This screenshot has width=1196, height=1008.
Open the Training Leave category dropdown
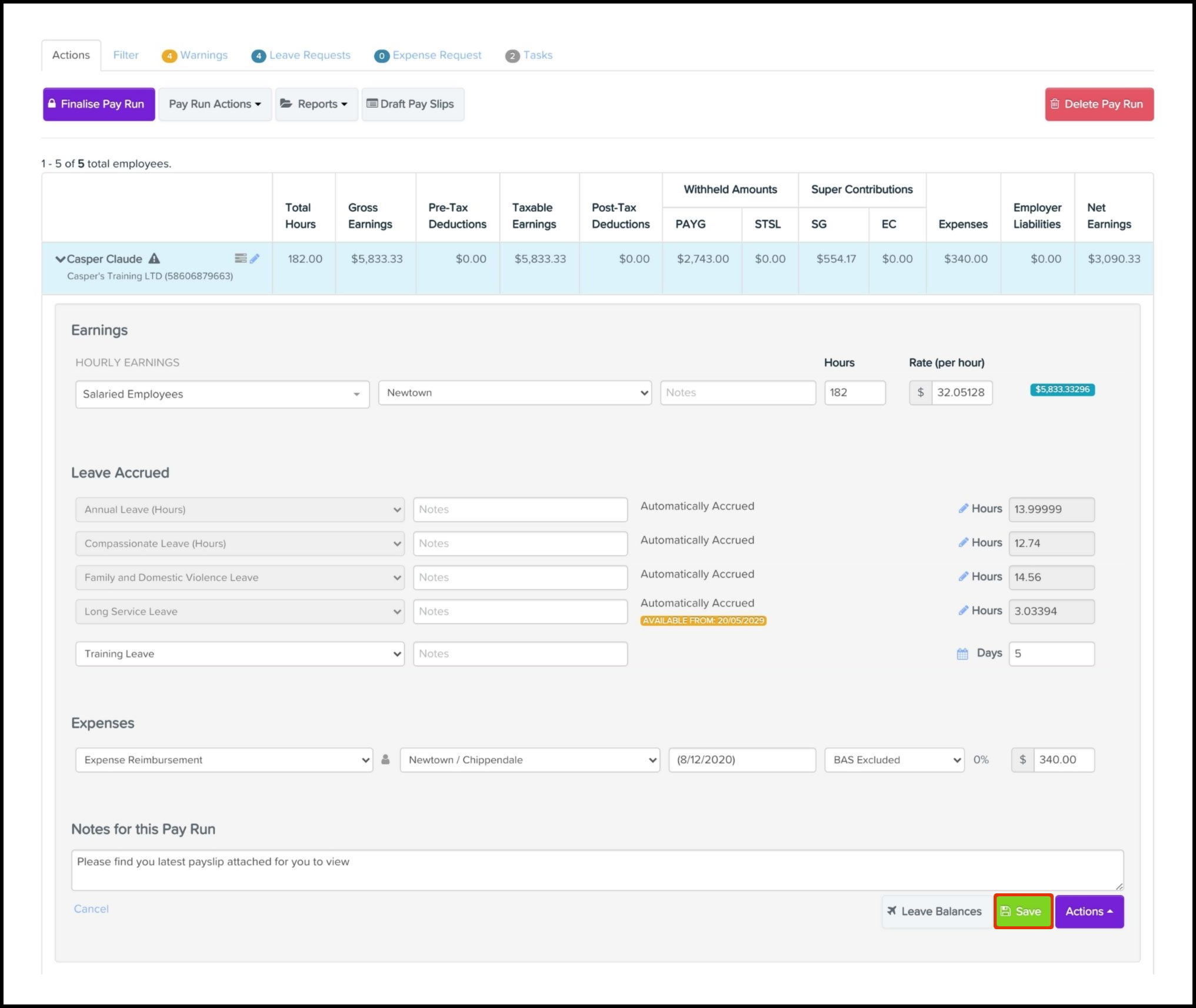(239, 654)
